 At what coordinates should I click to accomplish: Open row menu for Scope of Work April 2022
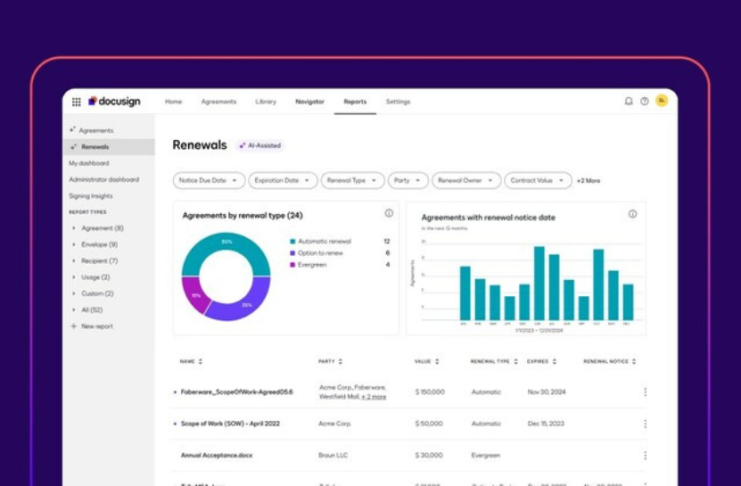pyautogui.click(x=645, y=424)
